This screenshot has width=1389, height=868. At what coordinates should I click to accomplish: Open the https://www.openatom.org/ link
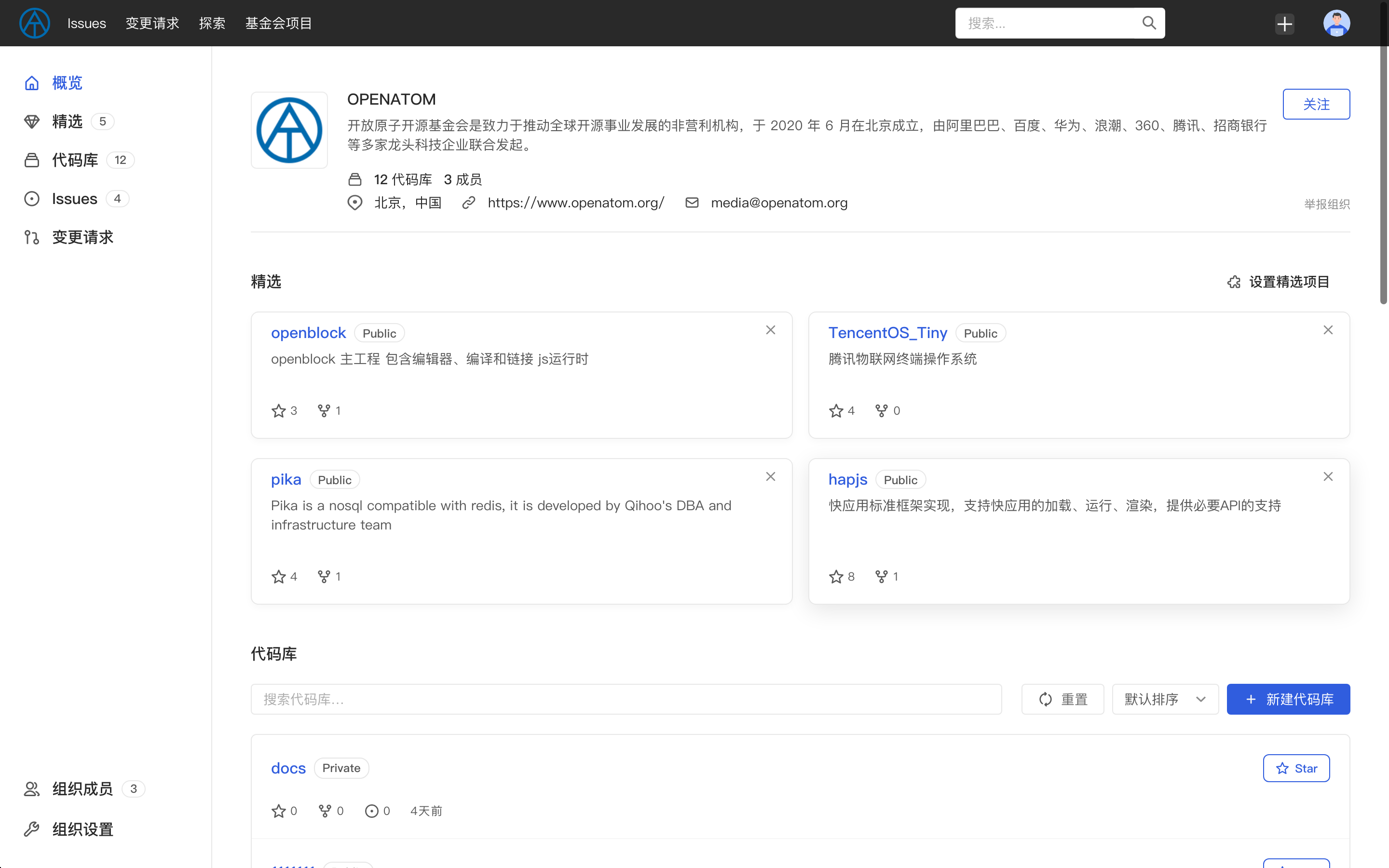pos(576,203)
